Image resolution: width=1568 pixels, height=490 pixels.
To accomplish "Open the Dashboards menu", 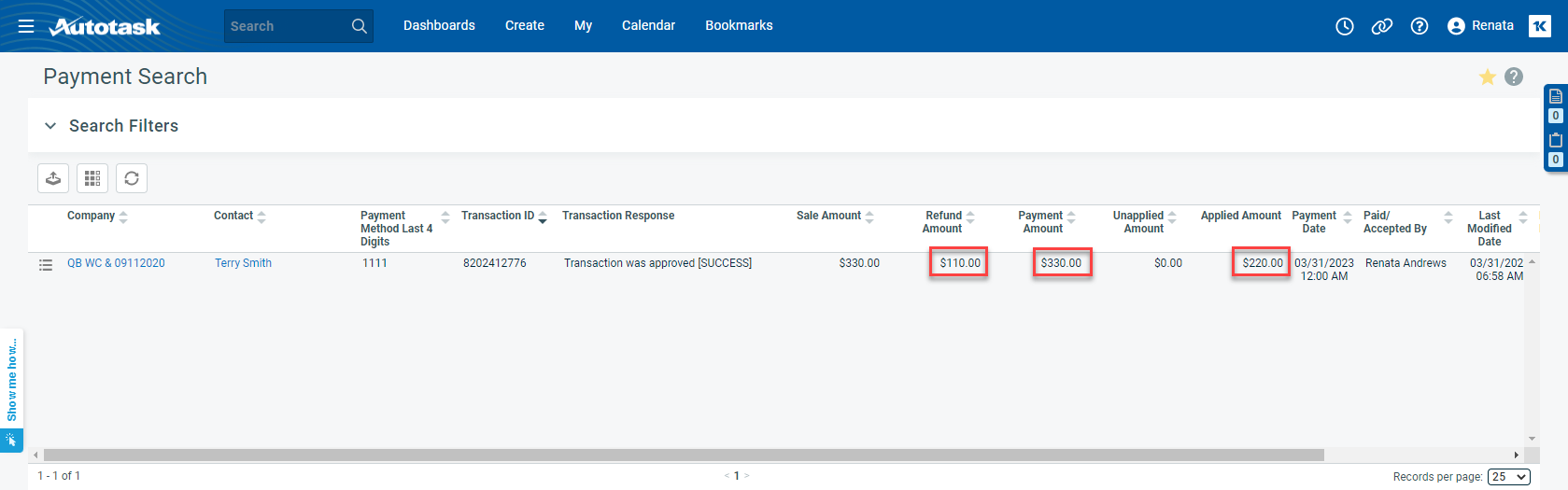I will (x=439, y=26).
